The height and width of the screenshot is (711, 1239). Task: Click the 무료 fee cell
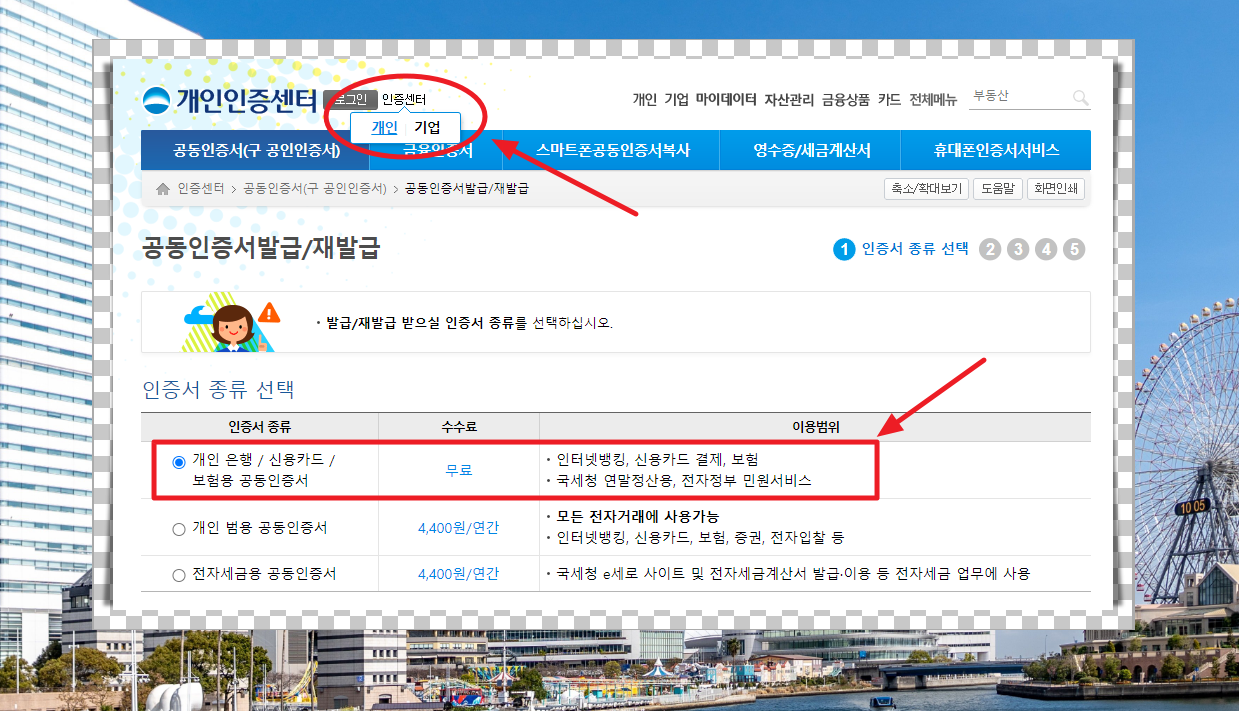459,470
